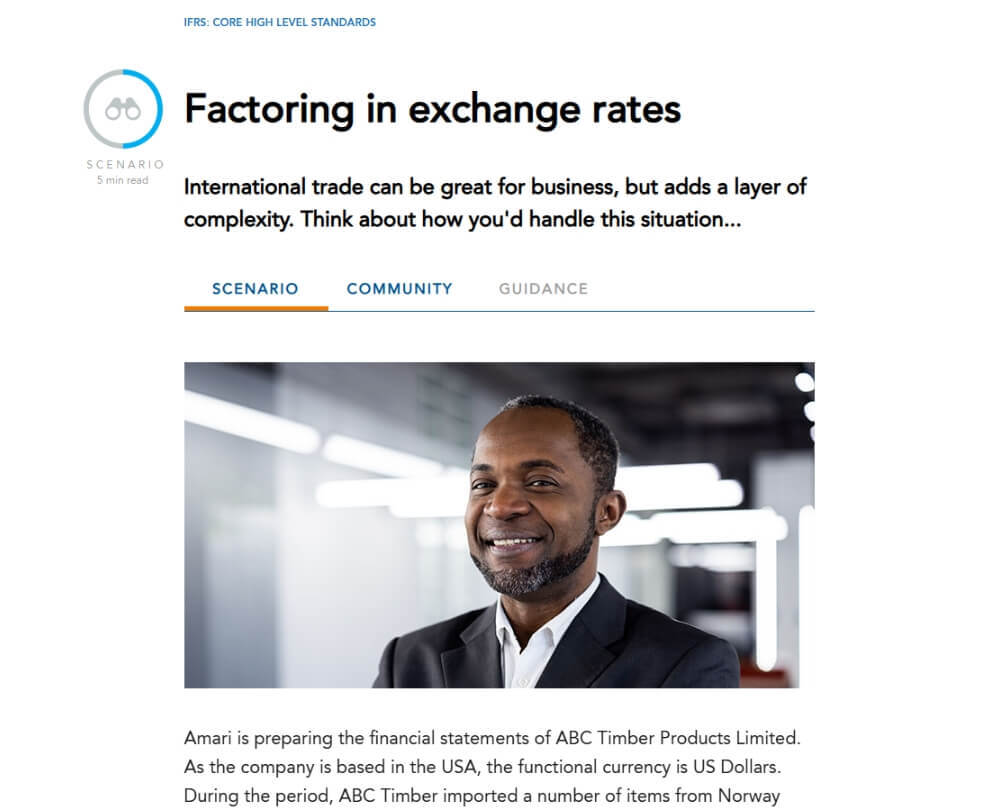The image size is (1000, 810).
Task: Click 'Think about how you'd handle this situation' text
Action: (520, 220)
